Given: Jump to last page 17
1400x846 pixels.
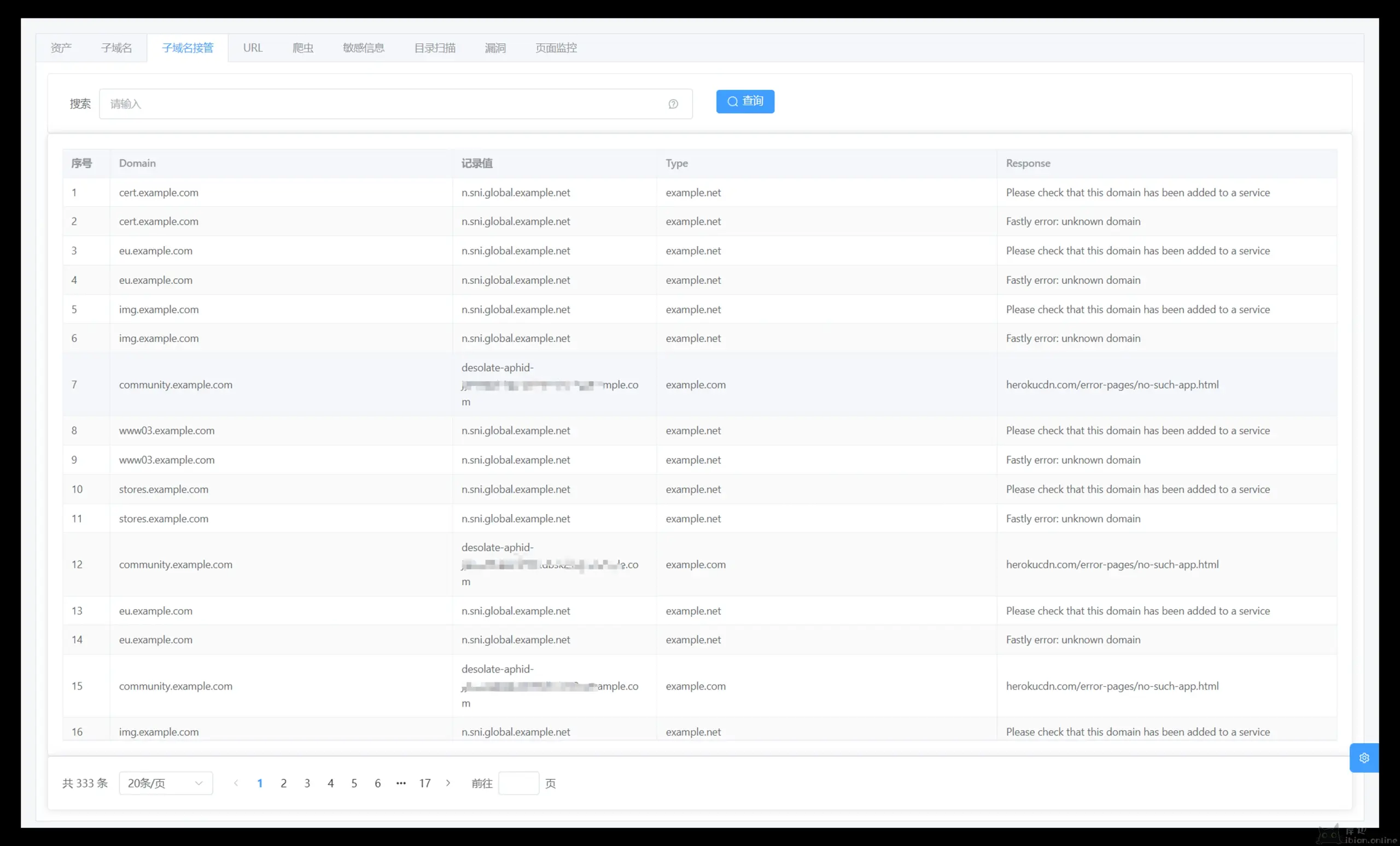Looking at the screenshot, I should point(424,783).
